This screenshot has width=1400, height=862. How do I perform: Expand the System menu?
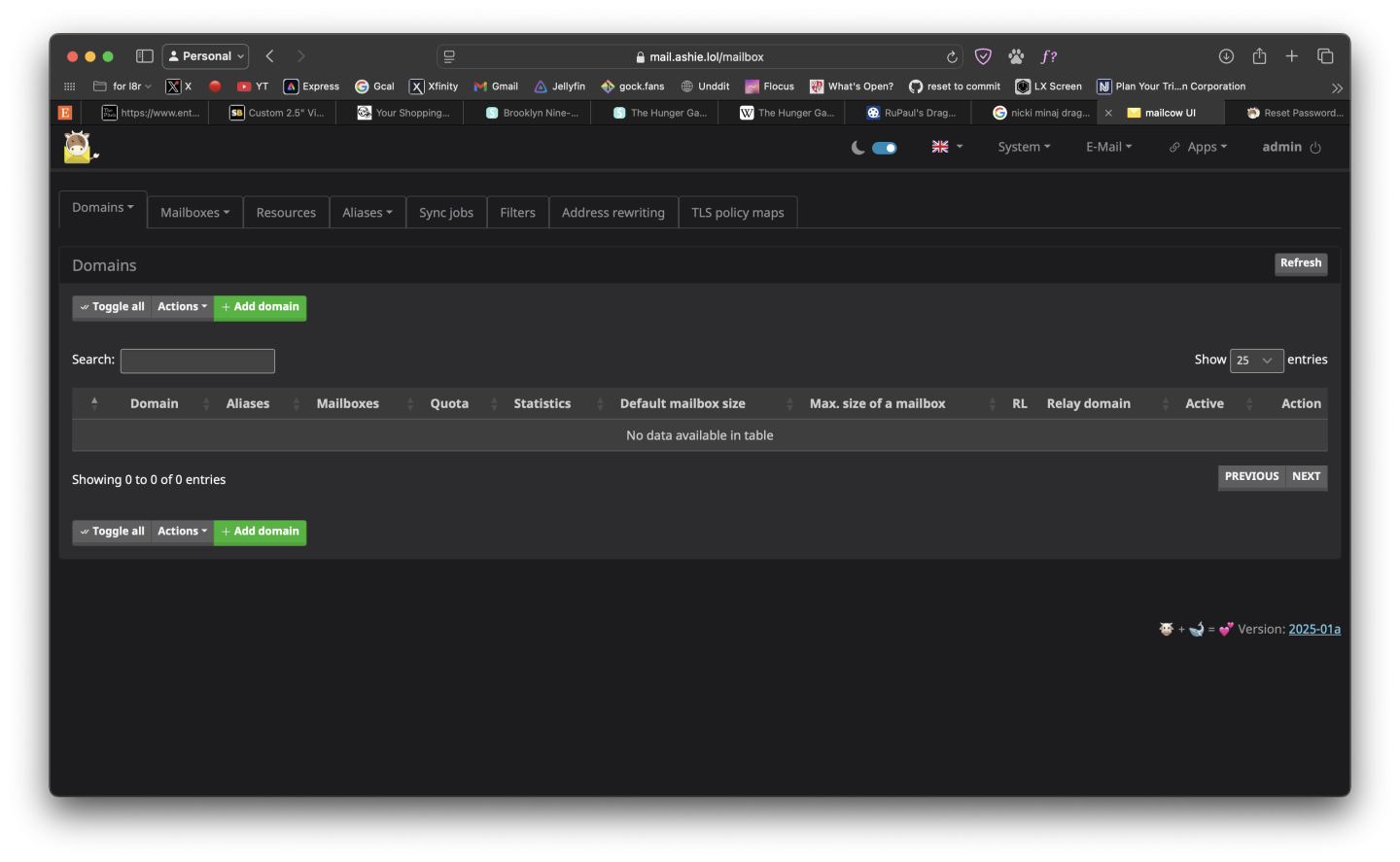pyautogui.click(x=1024, y=147)
